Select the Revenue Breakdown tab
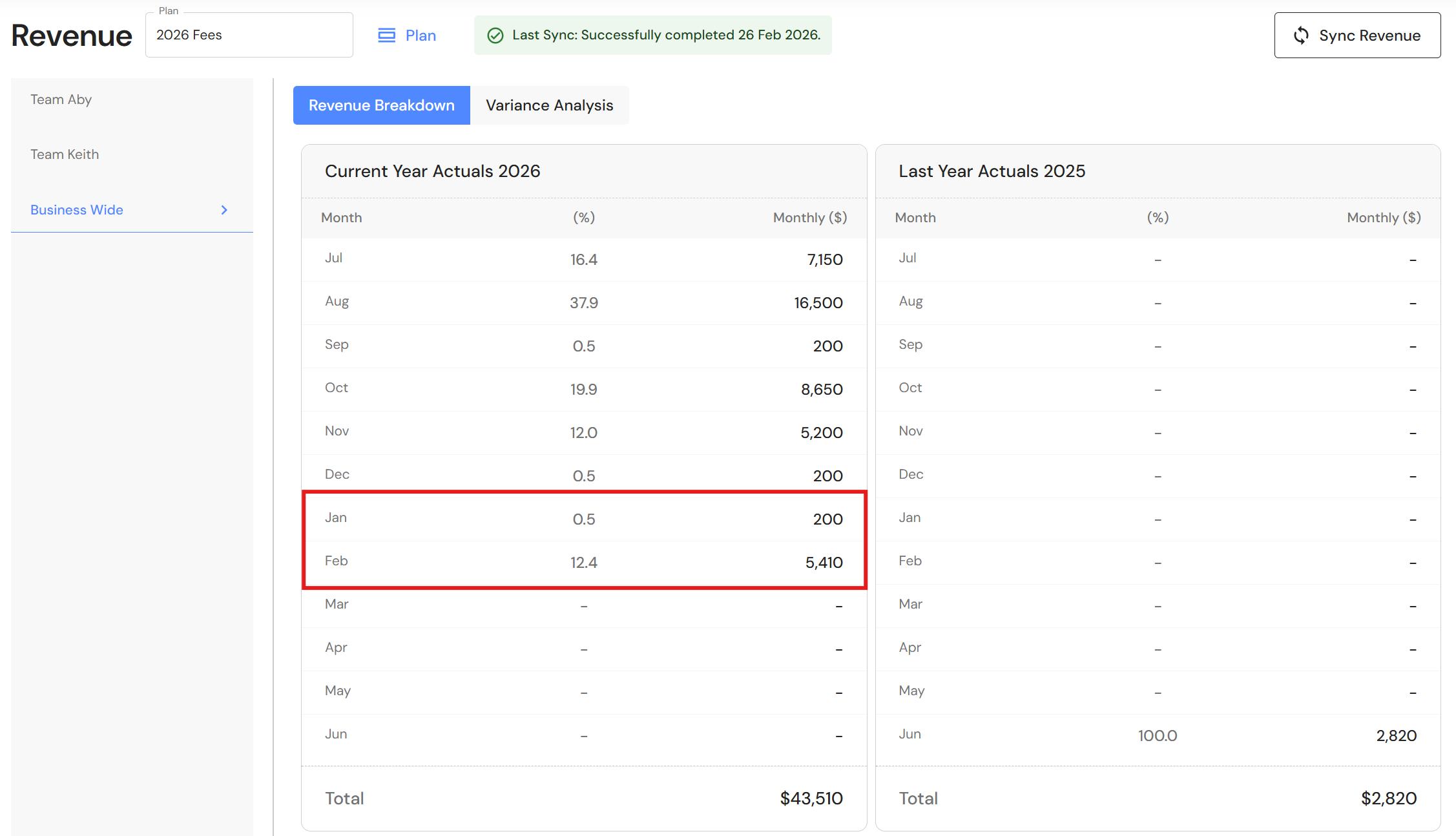This screenshot has height=836, width=1456. (x=381, y=105)
